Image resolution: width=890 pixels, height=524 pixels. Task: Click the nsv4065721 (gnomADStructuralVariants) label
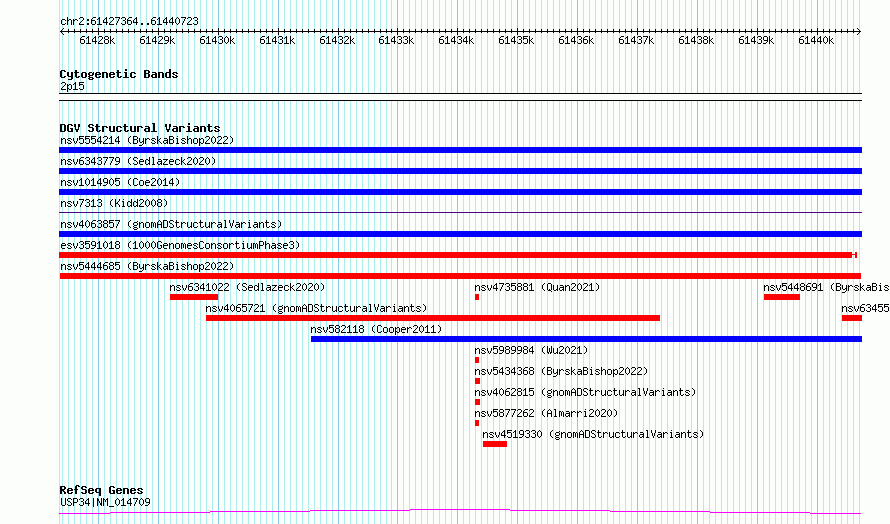316,308
